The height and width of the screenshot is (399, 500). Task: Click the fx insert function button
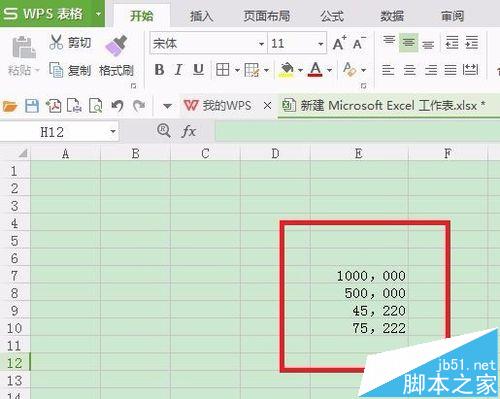[189, 131]
